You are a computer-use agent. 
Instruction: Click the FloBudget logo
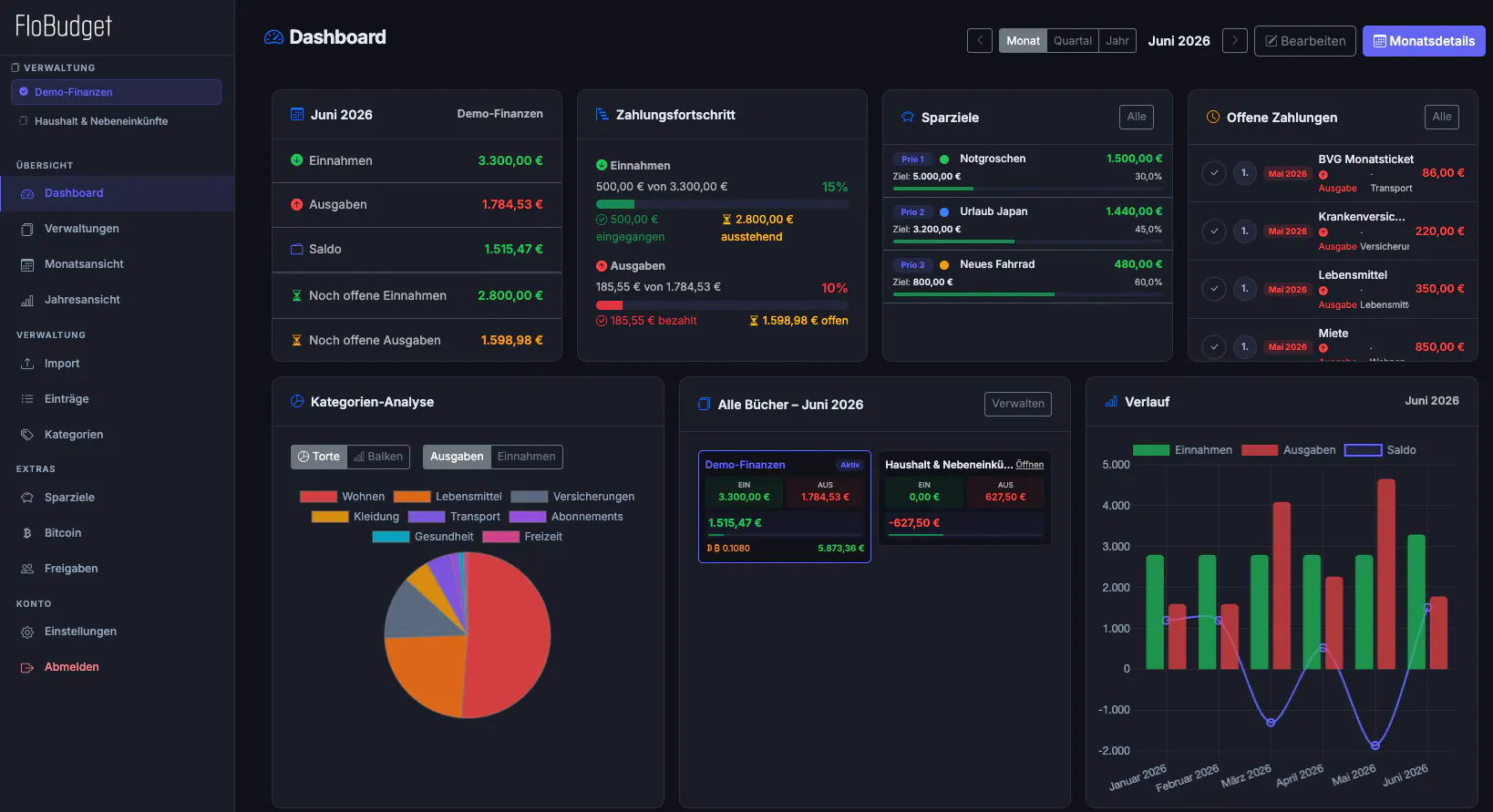pos(63,26)
